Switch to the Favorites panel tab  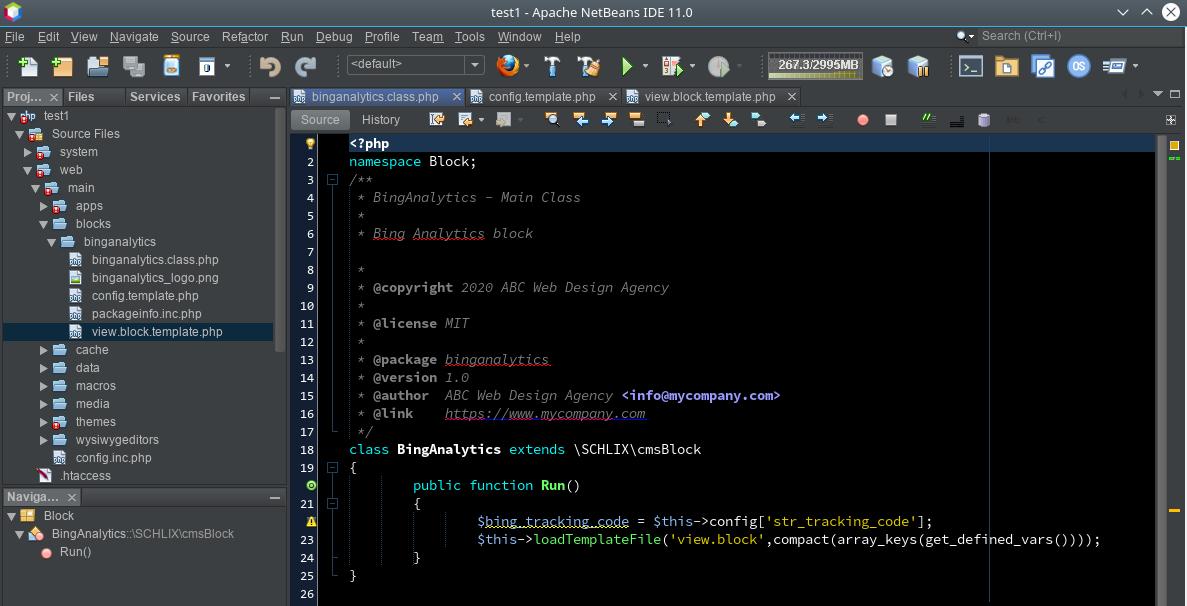(219, 97)
